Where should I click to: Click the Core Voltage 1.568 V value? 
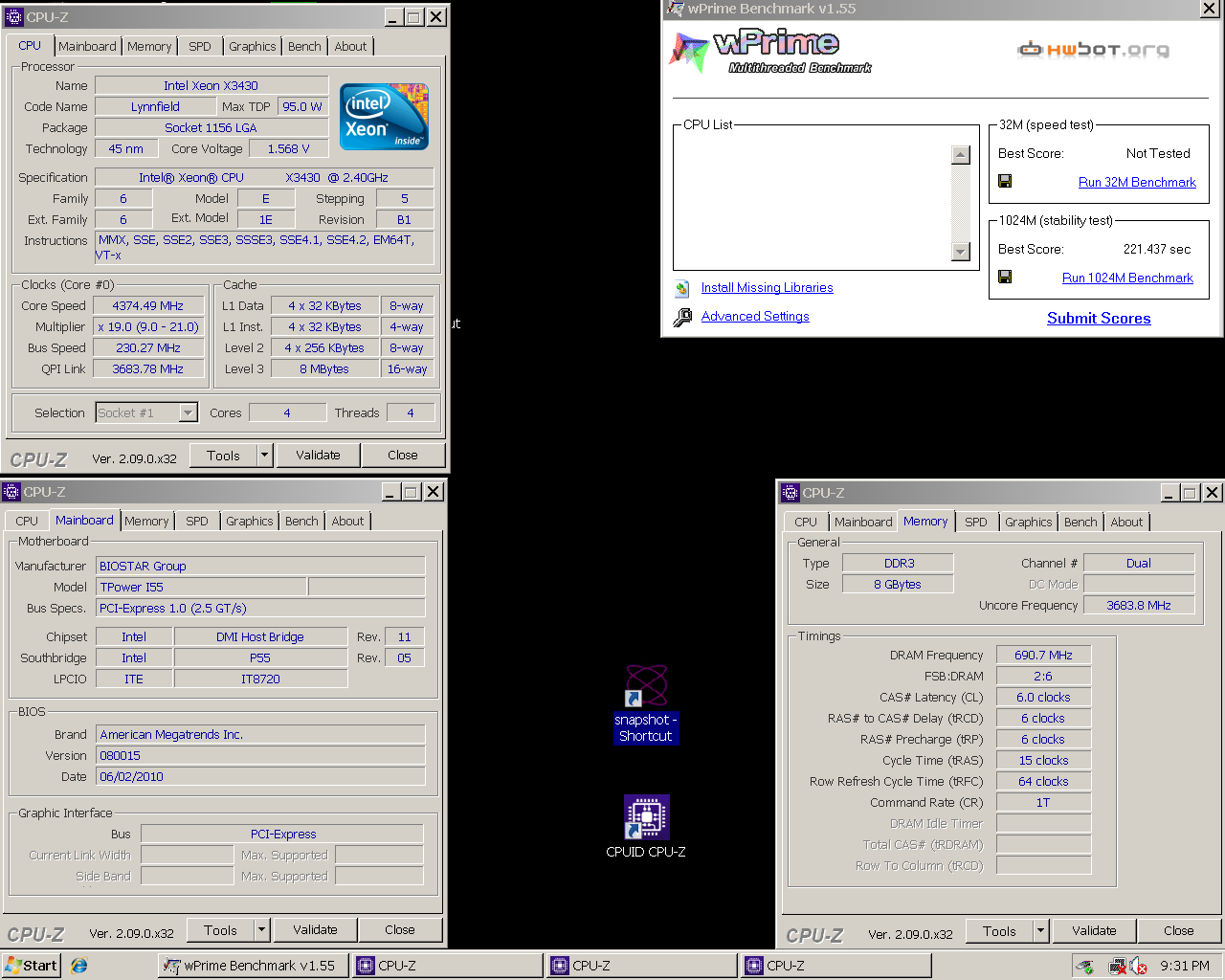click(x=288, y=149)
